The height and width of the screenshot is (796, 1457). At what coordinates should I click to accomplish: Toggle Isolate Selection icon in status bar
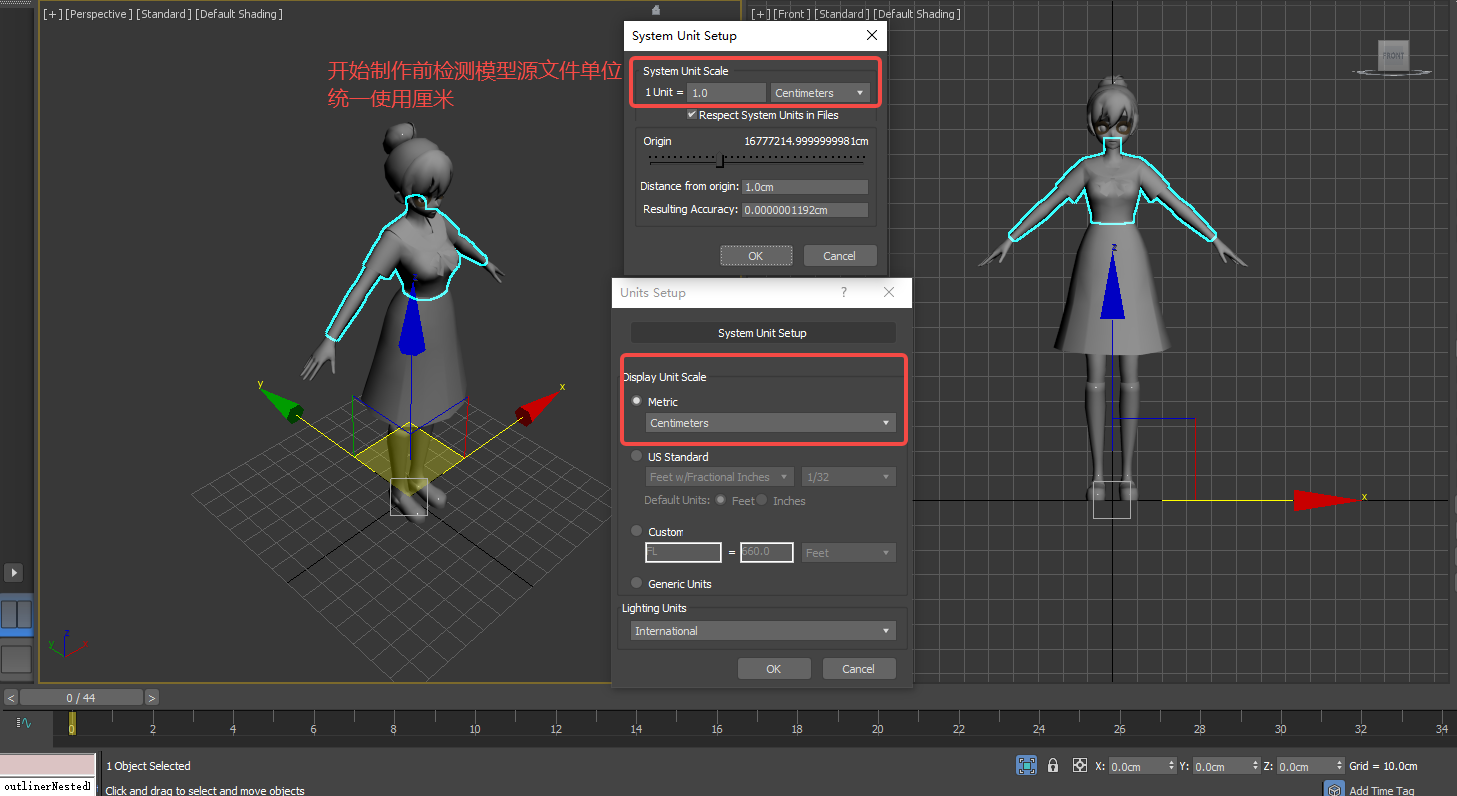[x=1026, y=765]
